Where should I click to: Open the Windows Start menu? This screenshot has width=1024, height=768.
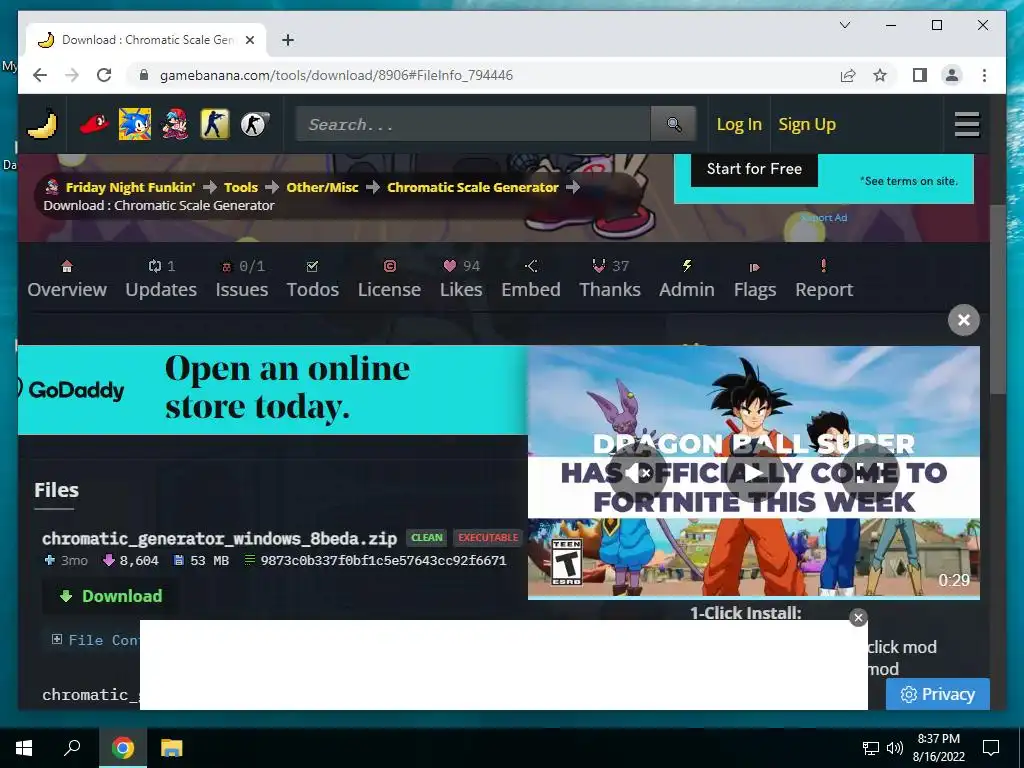pyautogui.click(x=24, y=748)
